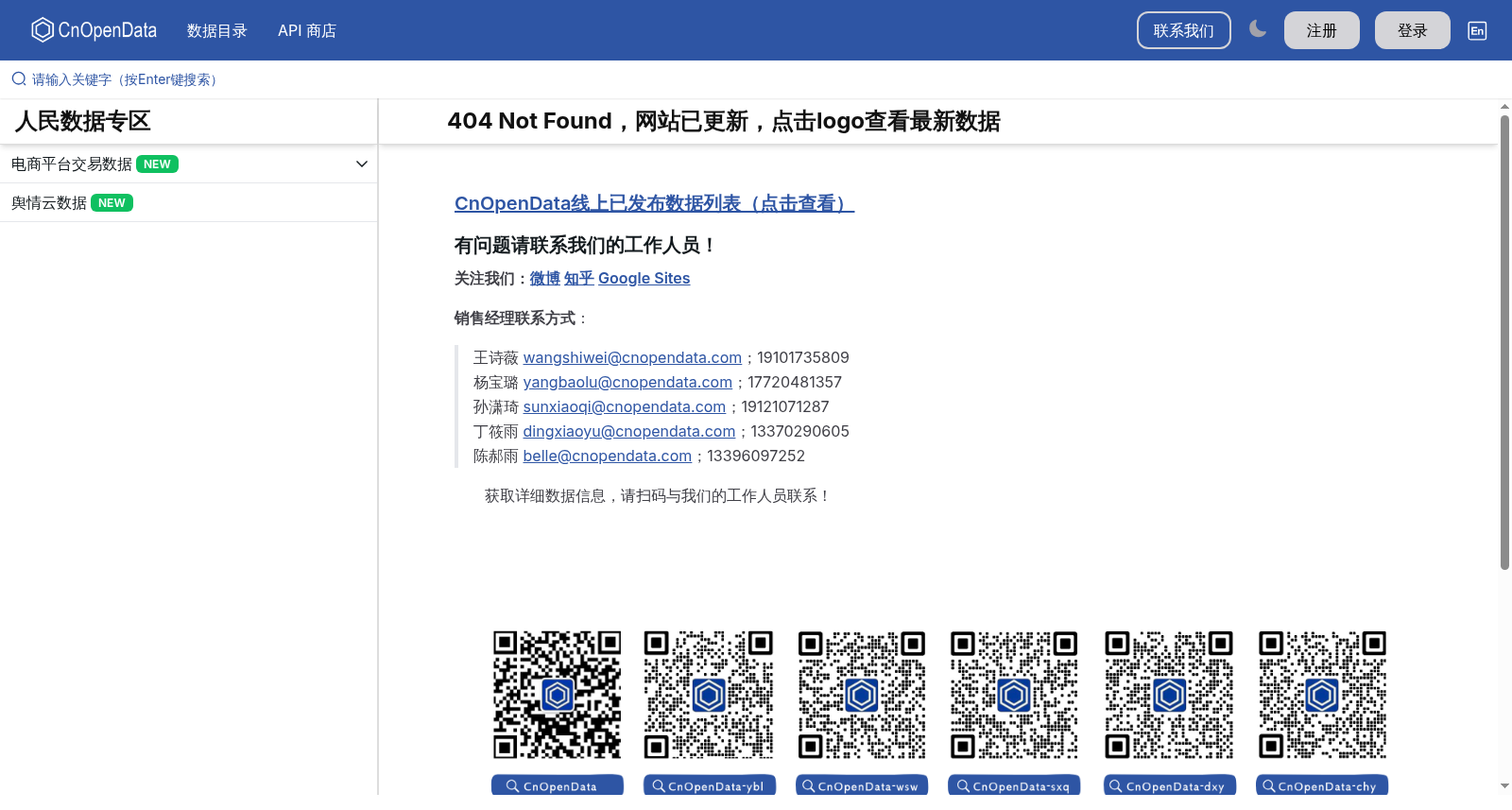
Task: Click phone number 19121071287
Action: tap(785, 406)
